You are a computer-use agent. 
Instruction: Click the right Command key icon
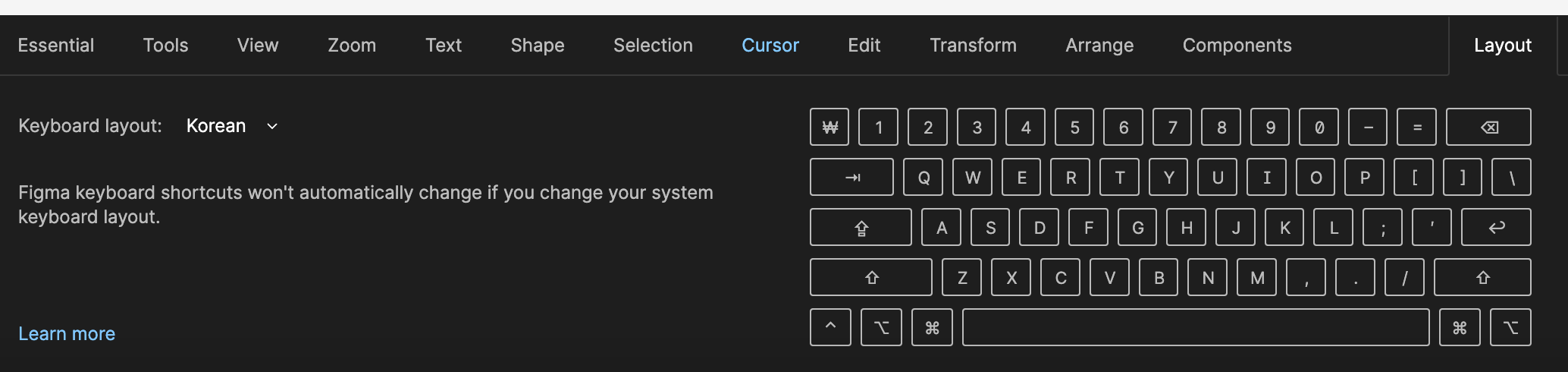pyautogui.click(x=1460, y=327)
